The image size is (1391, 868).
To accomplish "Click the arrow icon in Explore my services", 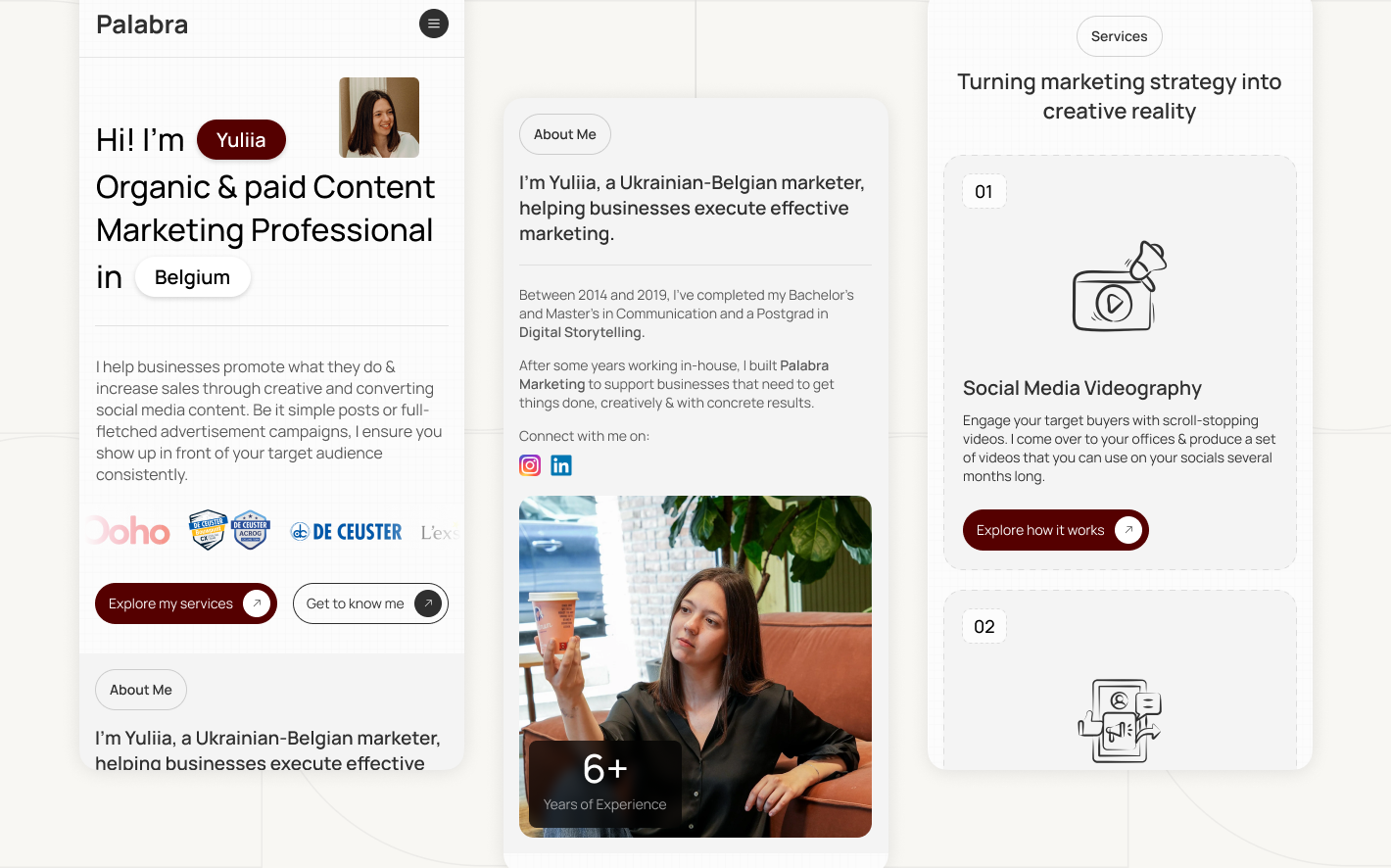I will [257, 603].
